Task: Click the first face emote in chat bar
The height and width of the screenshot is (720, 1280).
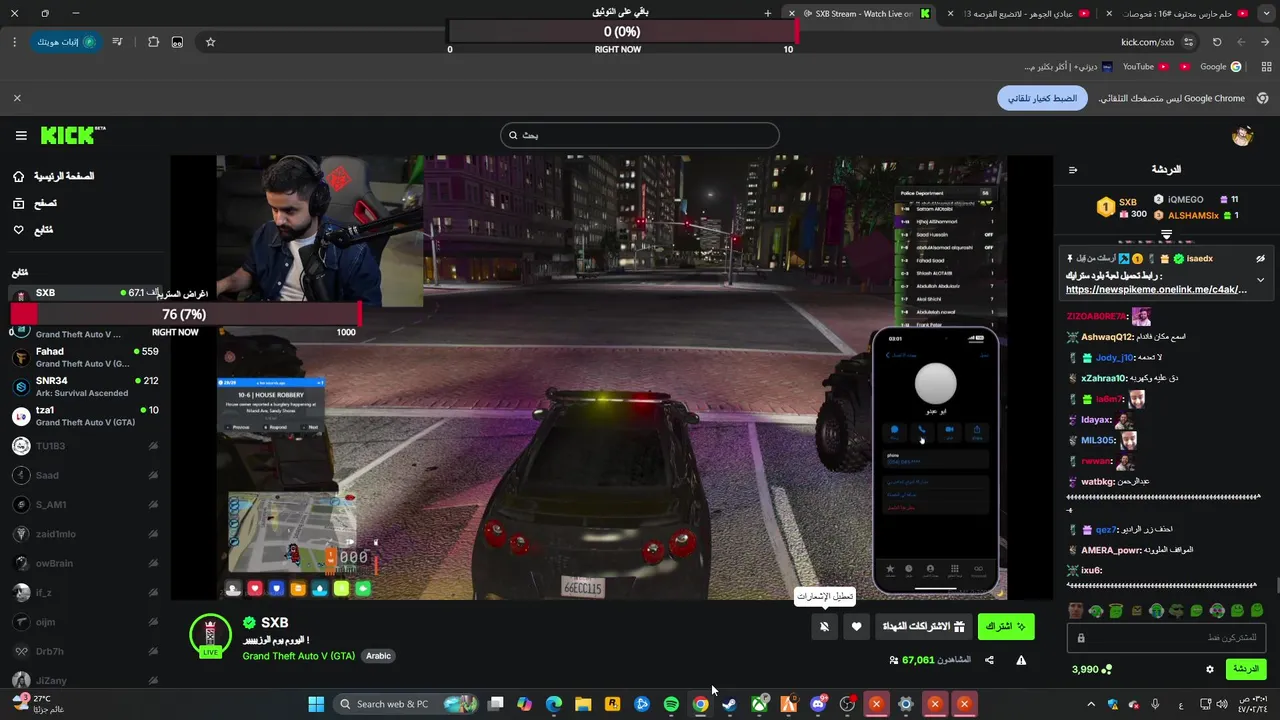Action: [1076, 610]
